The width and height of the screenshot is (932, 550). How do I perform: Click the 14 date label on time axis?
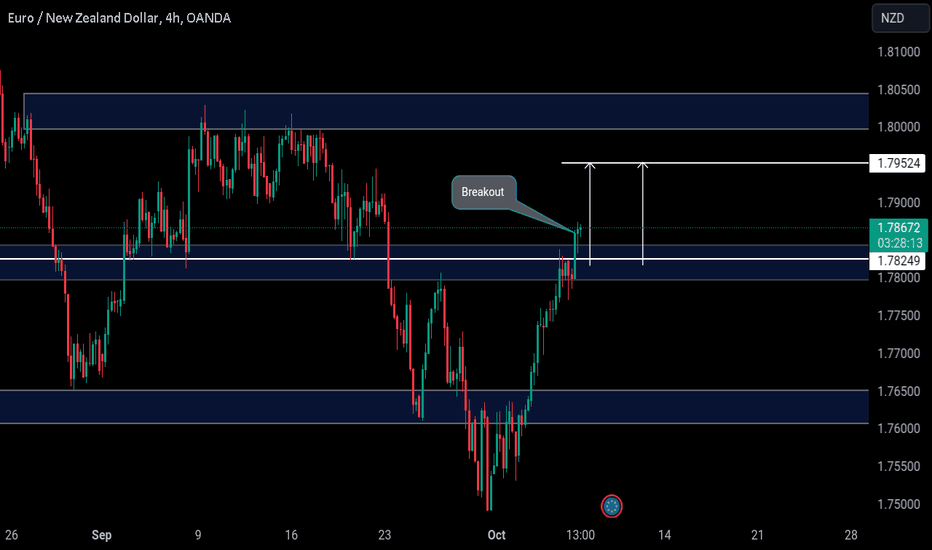(665, 535)
